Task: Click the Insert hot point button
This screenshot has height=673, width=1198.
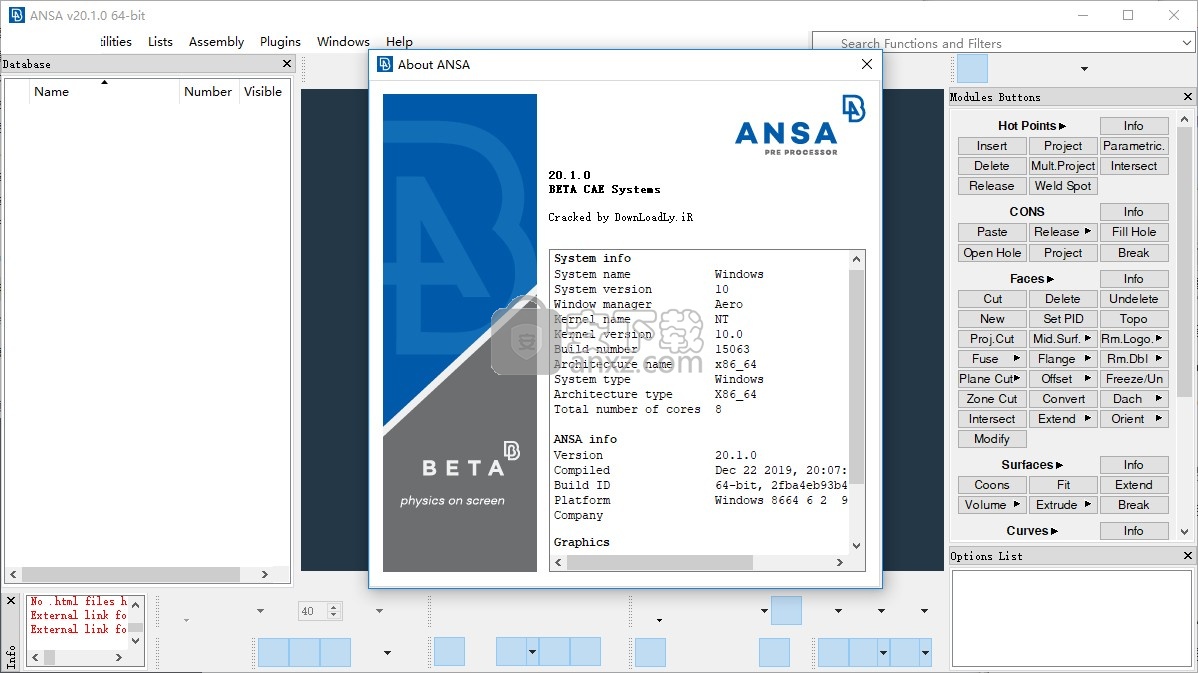Action: click(x=992, y=146)
